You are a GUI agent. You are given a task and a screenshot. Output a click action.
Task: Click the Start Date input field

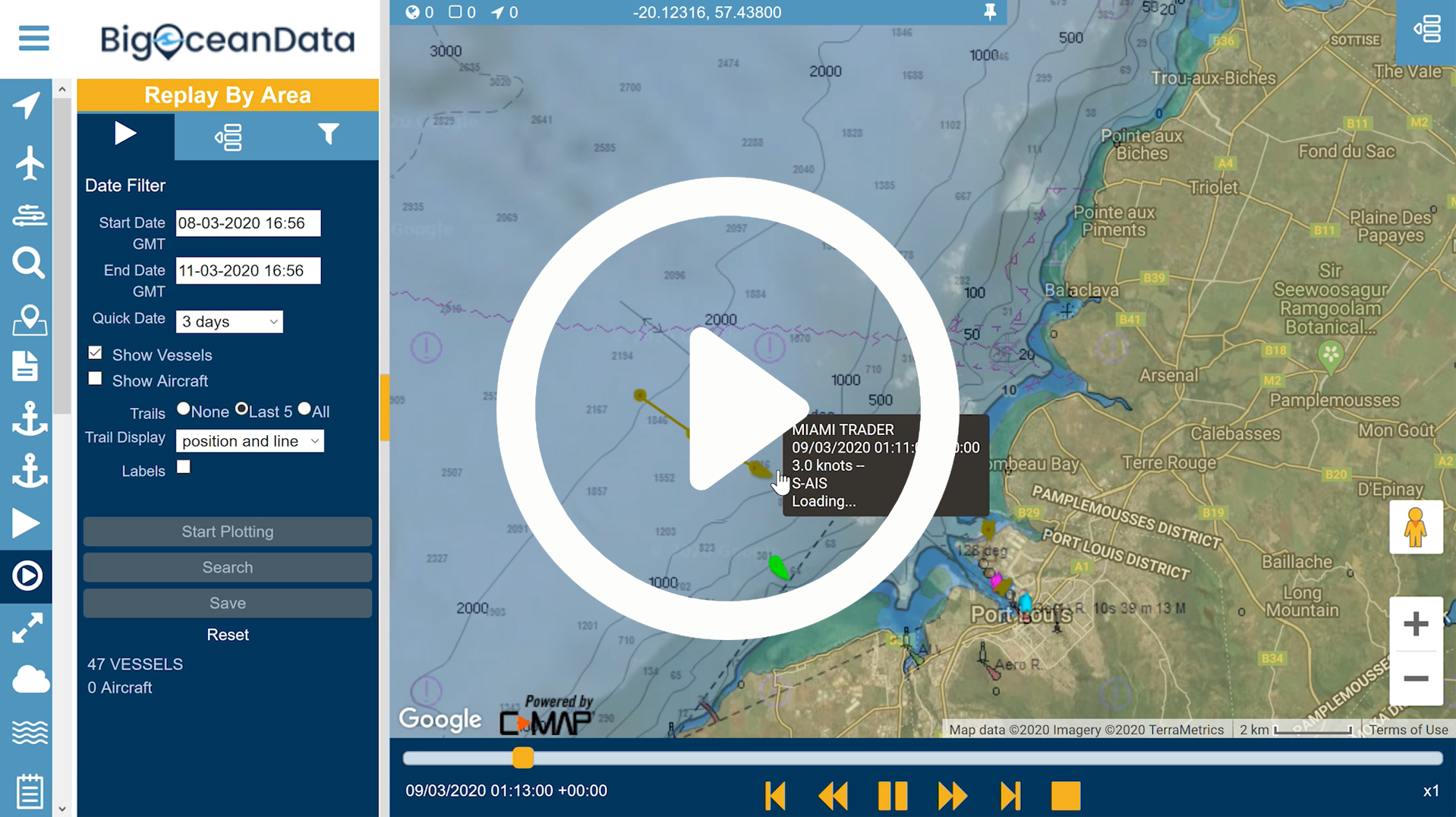pyautogui.click(x=248, y=223)
